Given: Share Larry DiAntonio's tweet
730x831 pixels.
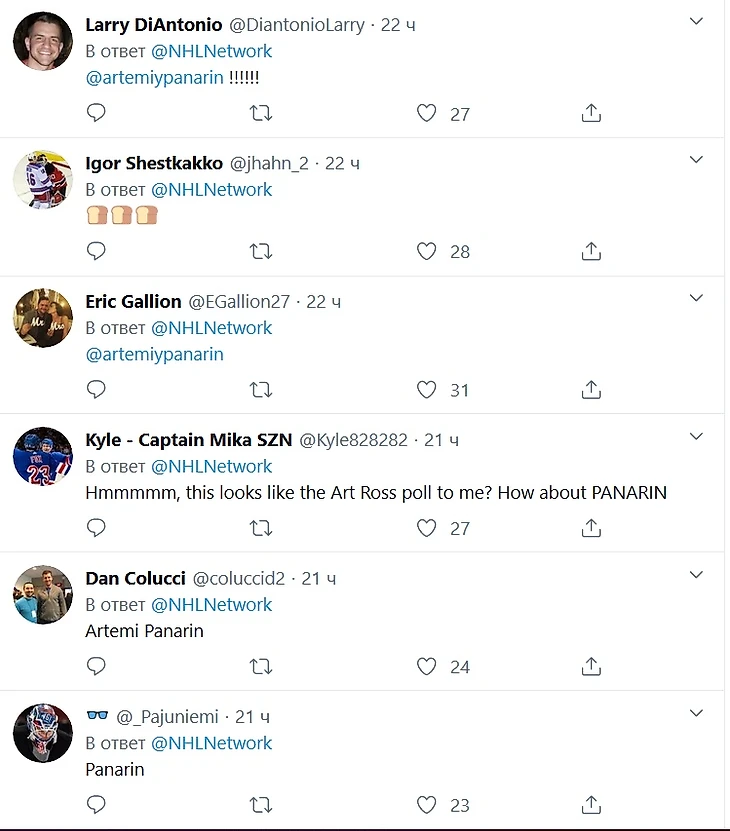Looking at the screenshot, I should click(591, 113).
